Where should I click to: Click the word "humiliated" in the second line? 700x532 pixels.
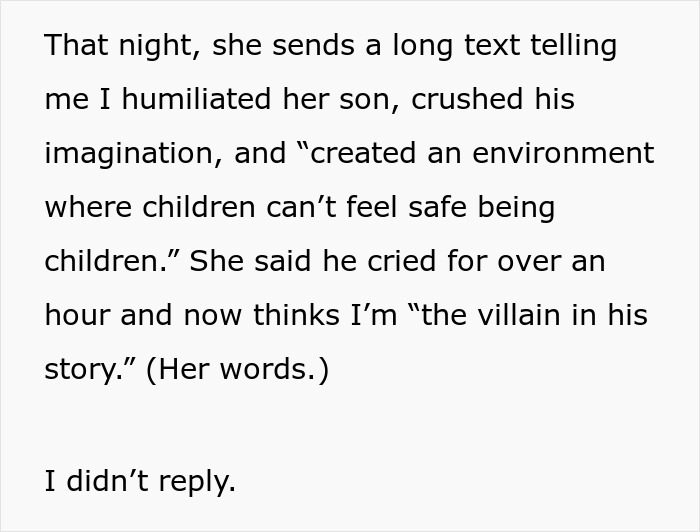196,98
